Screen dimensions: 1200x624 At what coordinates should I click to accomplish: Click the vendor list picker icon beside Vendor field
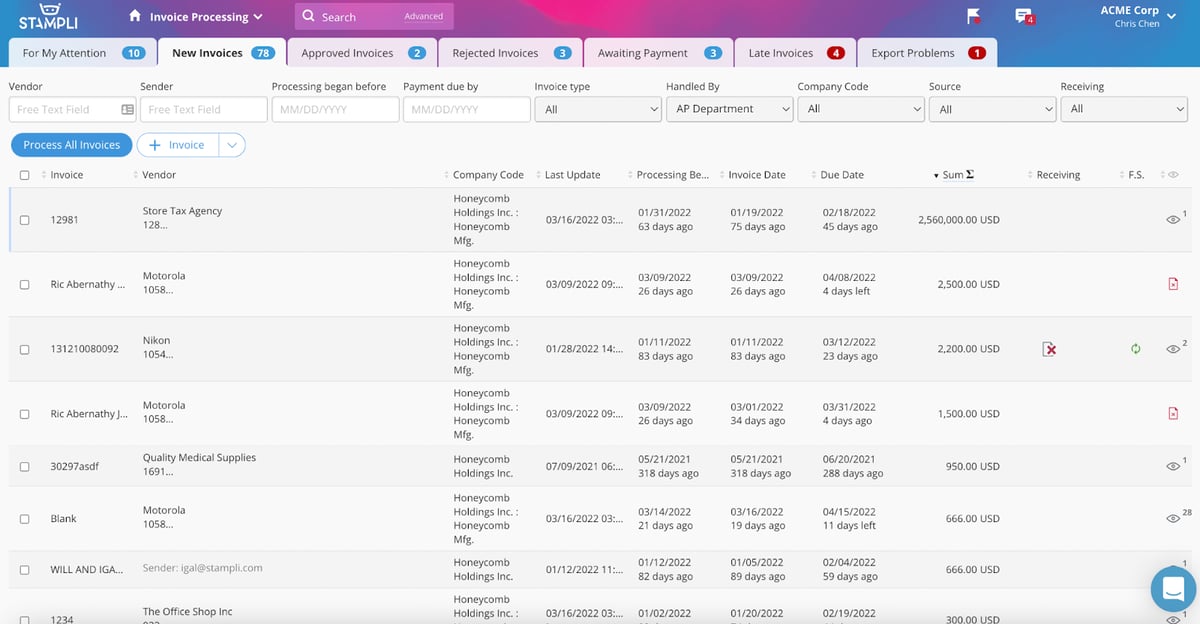126,108
